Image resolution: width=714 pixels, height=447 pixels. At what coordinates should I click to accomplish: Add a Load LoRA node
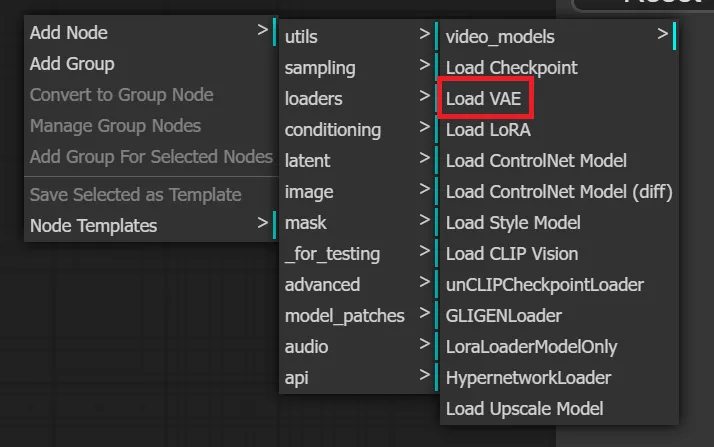(556, 130)
